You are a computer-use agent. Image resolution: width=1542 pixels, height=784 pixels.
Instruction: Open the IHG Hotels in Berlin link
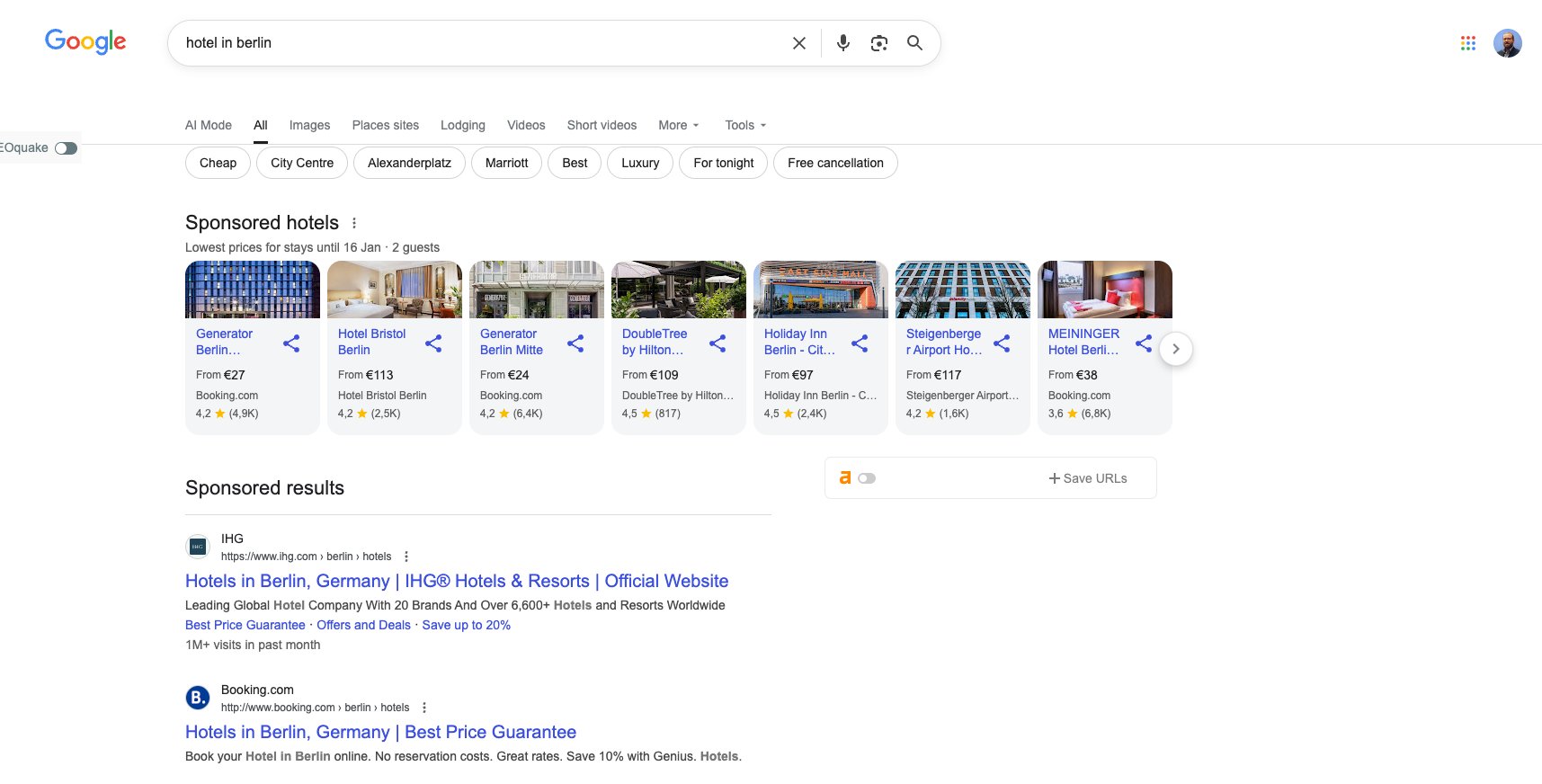pos(456,581)
